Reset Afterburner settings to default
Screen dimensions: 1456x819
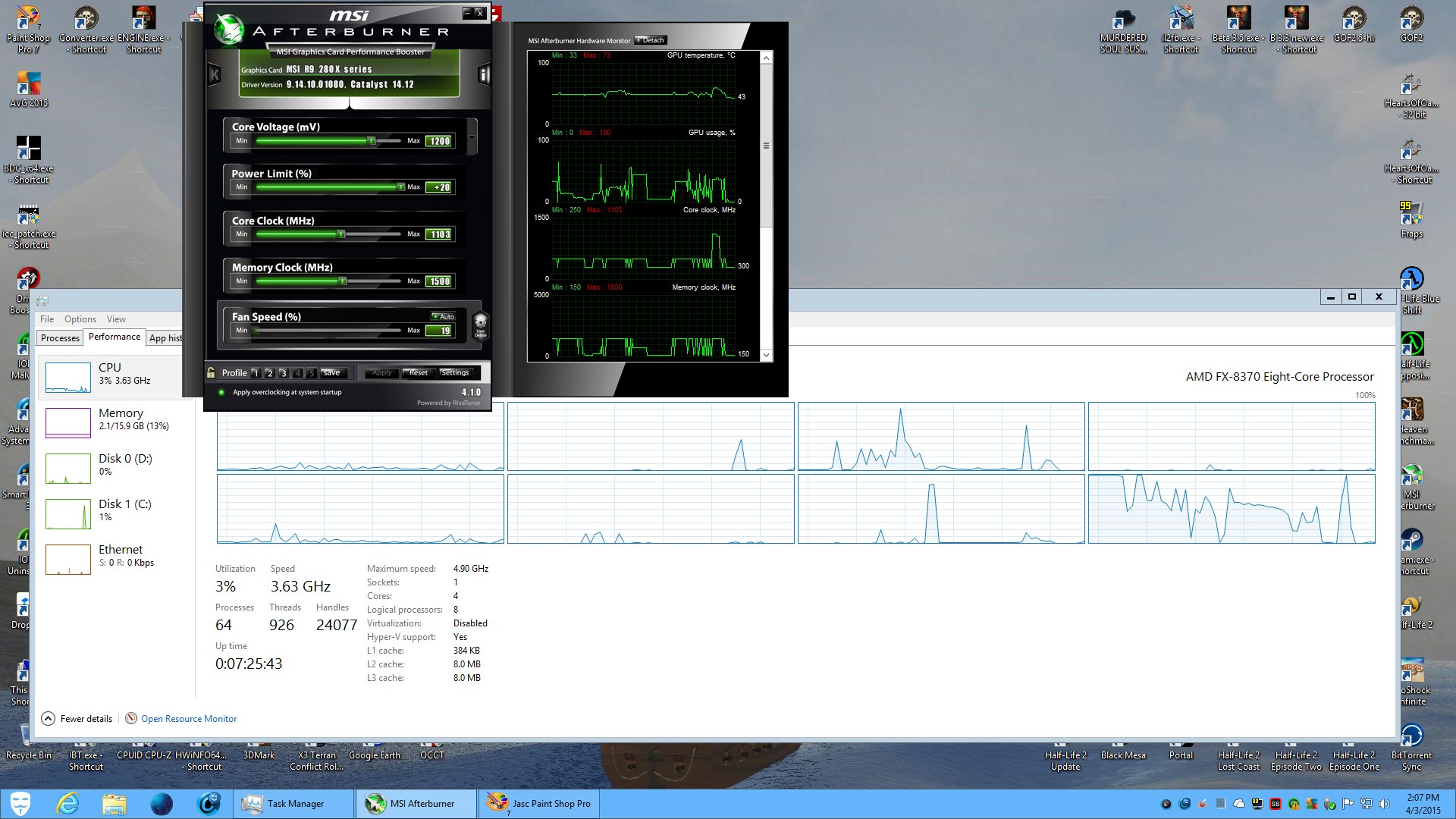[x=419, y=372]
